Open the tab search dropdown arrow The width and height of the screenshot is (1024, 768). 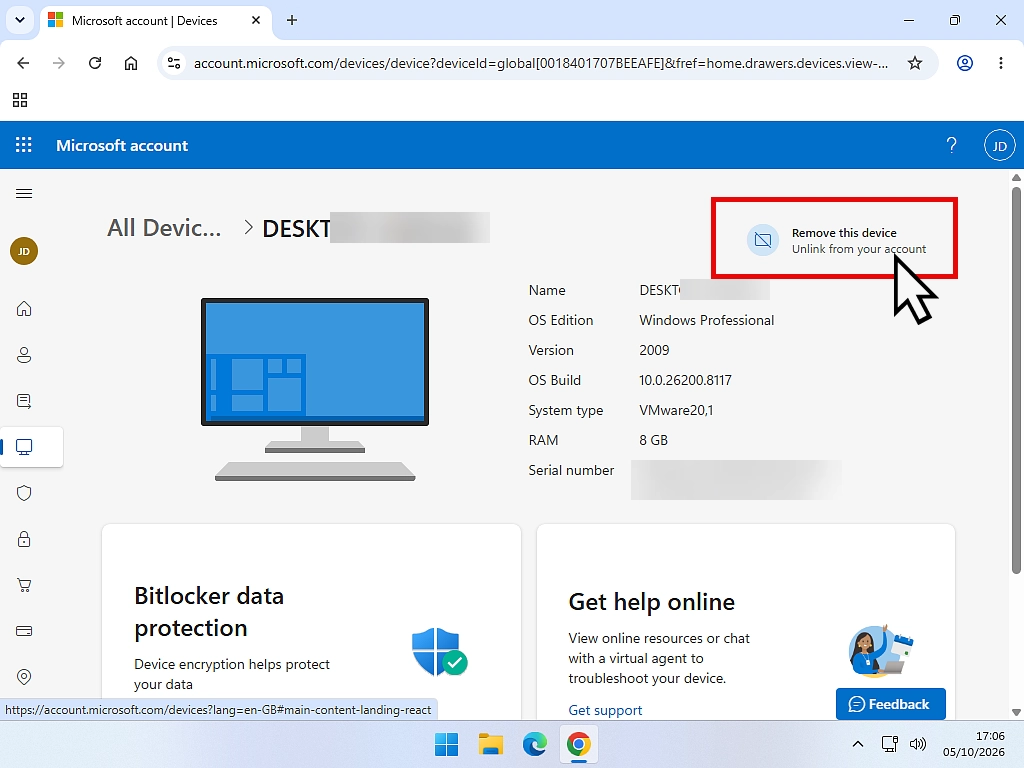coord(20,20)
